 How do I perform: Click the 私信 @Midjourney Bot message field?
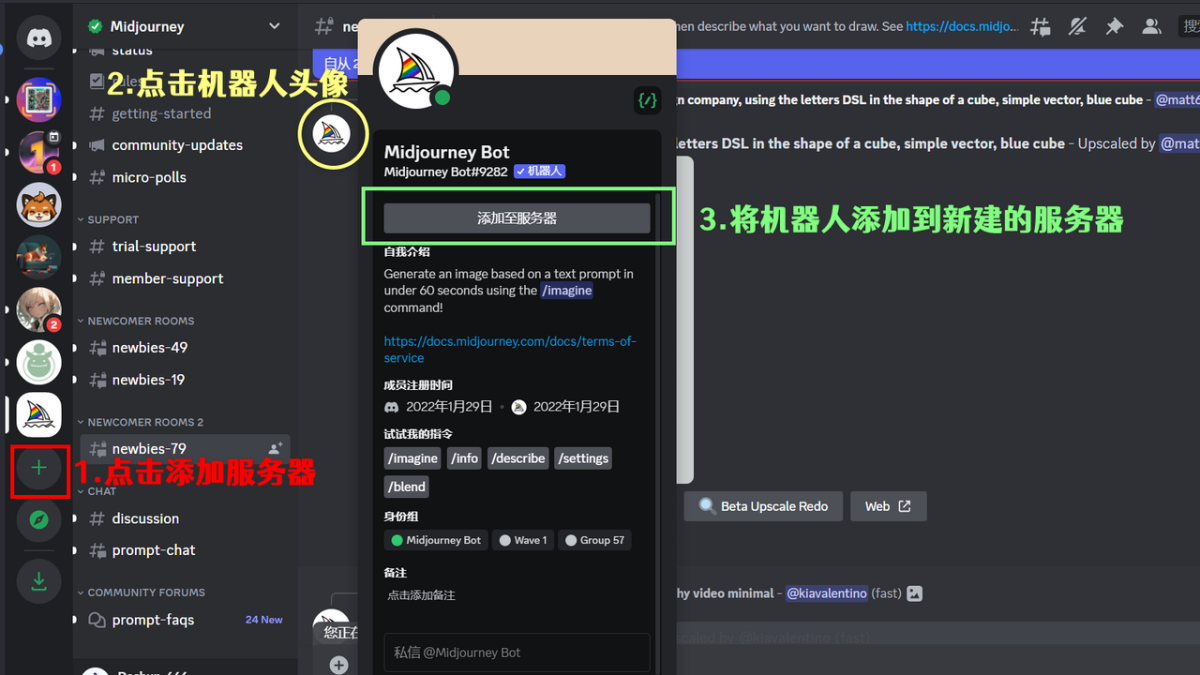[517, 652]
